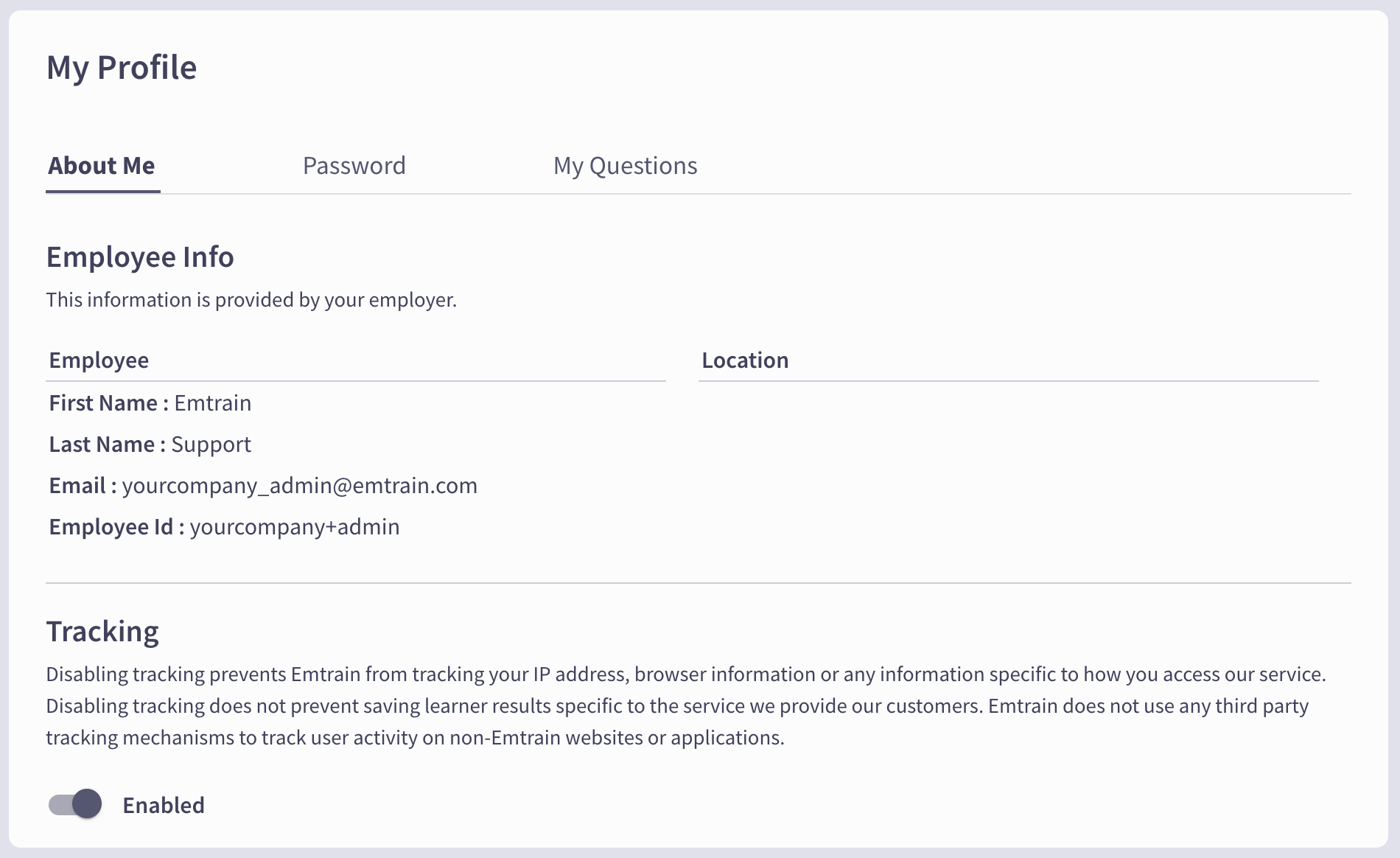The width and height of the screenshot is (1400, 858).
Task: Click the email address yourcompany_admin@emtrain.com
Action: click(300, 486)
